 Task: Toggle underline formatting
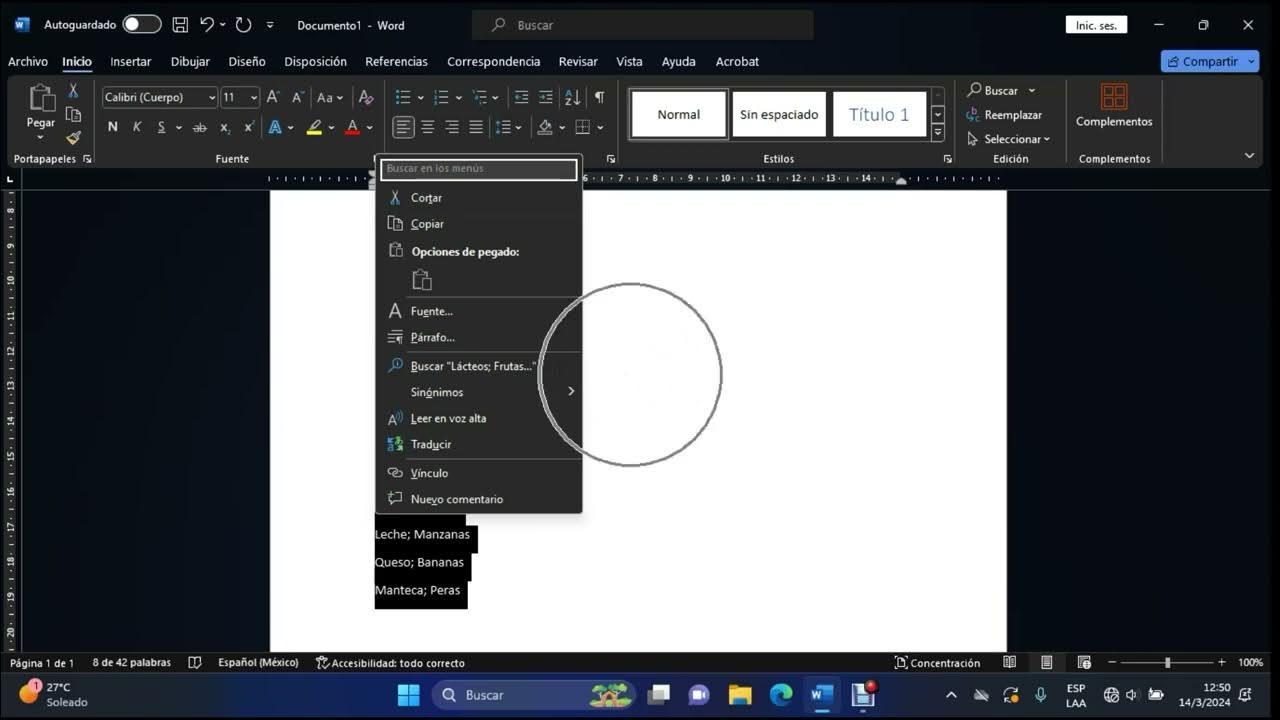161,127
